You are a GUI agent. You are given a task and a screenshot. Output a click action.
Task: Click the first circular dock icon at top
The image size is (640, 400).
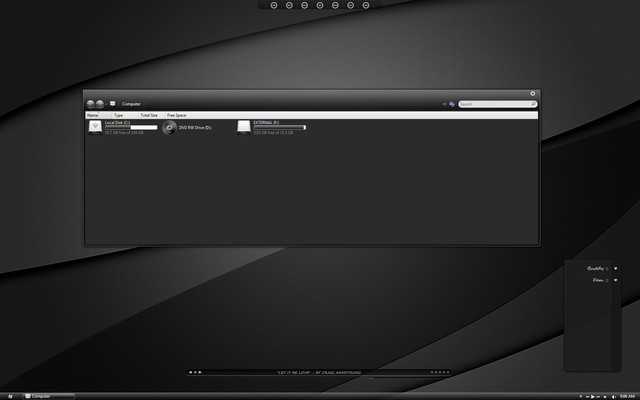point(274,5)
